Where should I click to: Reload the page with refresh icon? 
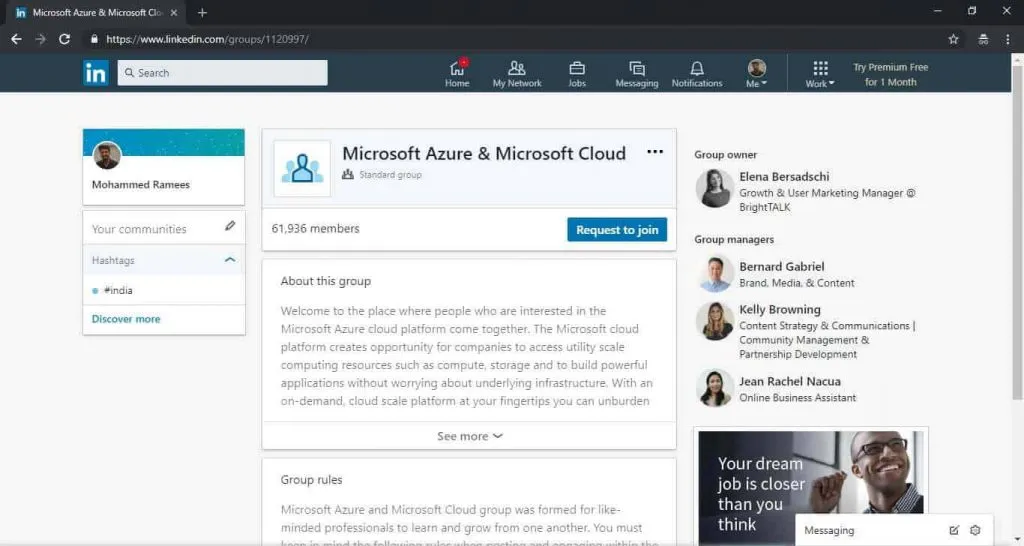coord(64,39)
